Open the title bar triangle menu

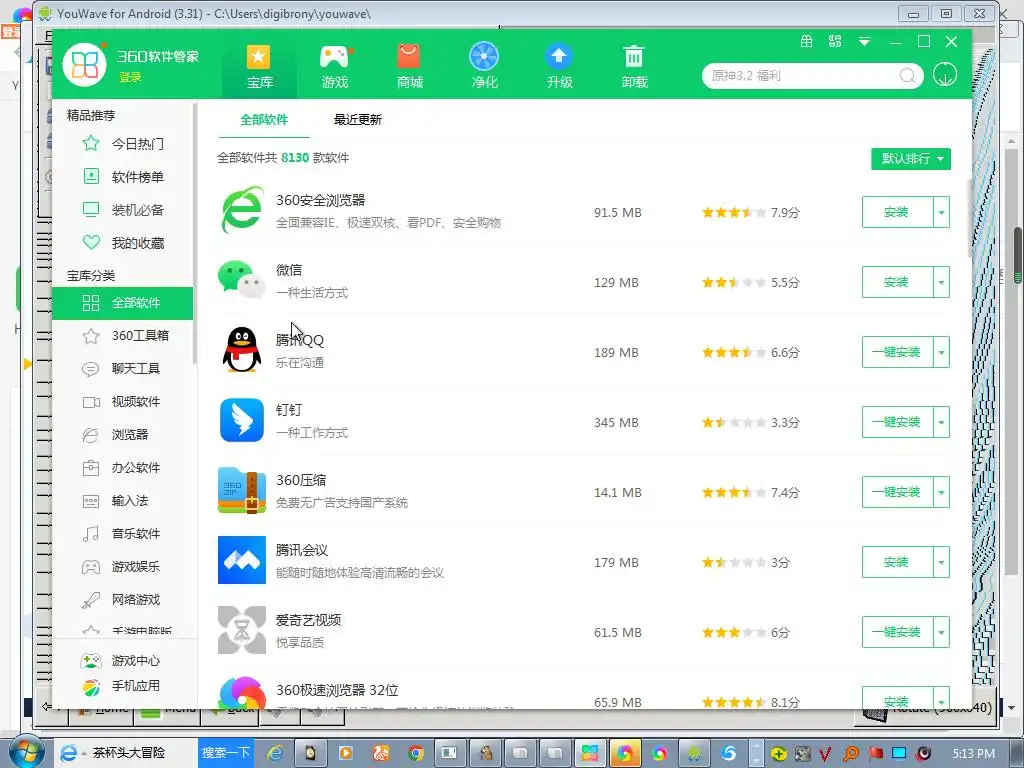click(x=864, y=42)
